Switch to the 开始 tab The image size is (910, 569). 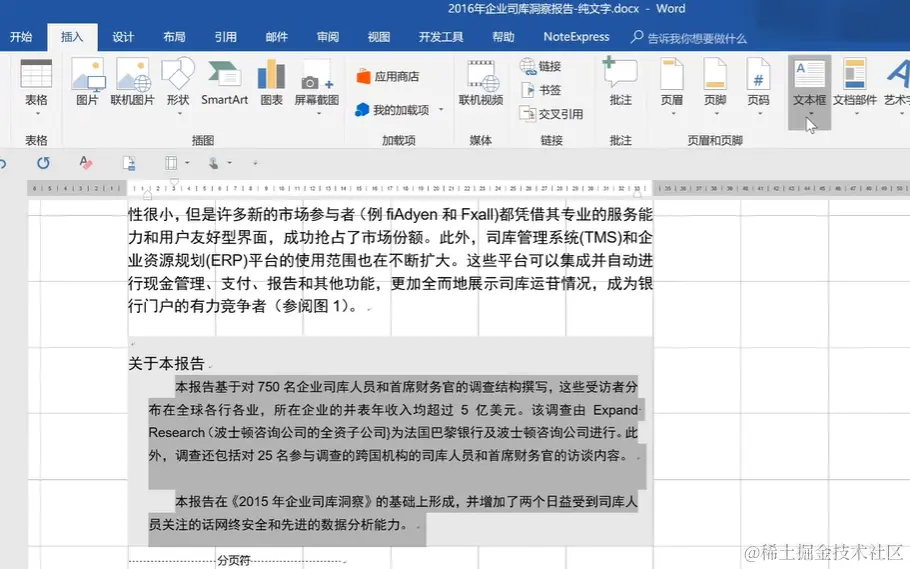[21, 37]
